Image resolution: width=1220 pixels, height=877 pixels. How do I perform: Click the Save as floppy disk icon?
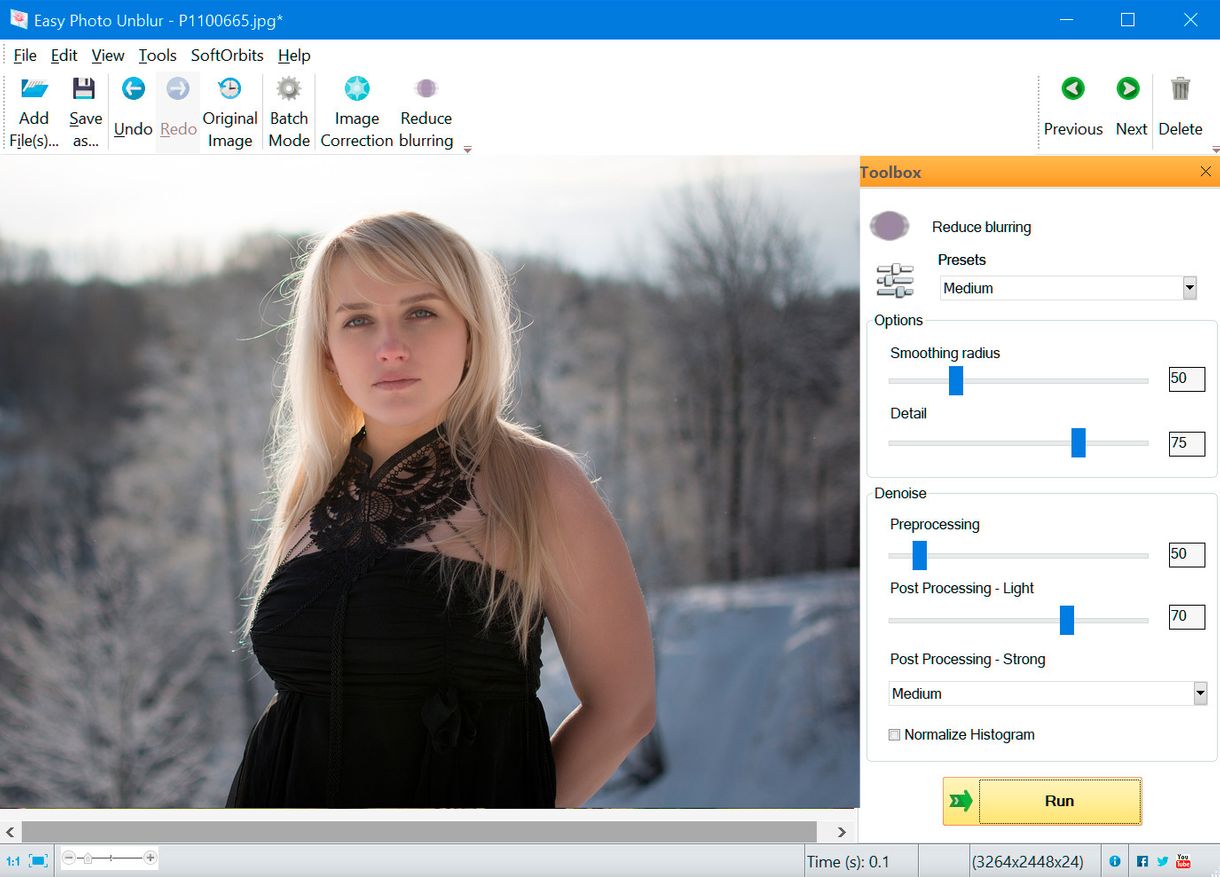click(85, 90)
